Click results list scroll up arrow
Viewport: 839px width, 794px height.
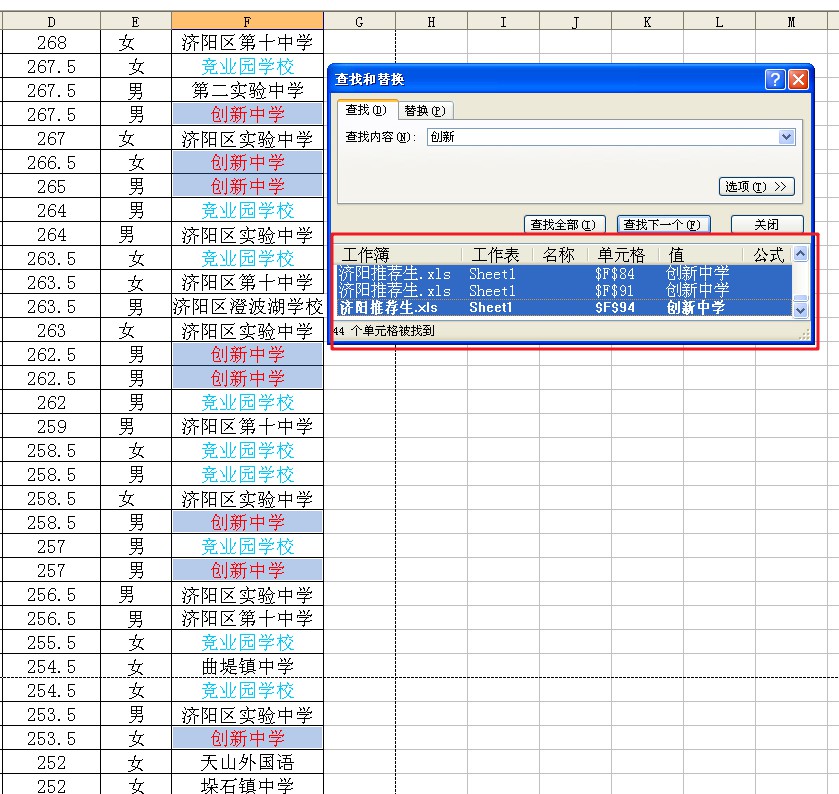click(x=800, y=254)
